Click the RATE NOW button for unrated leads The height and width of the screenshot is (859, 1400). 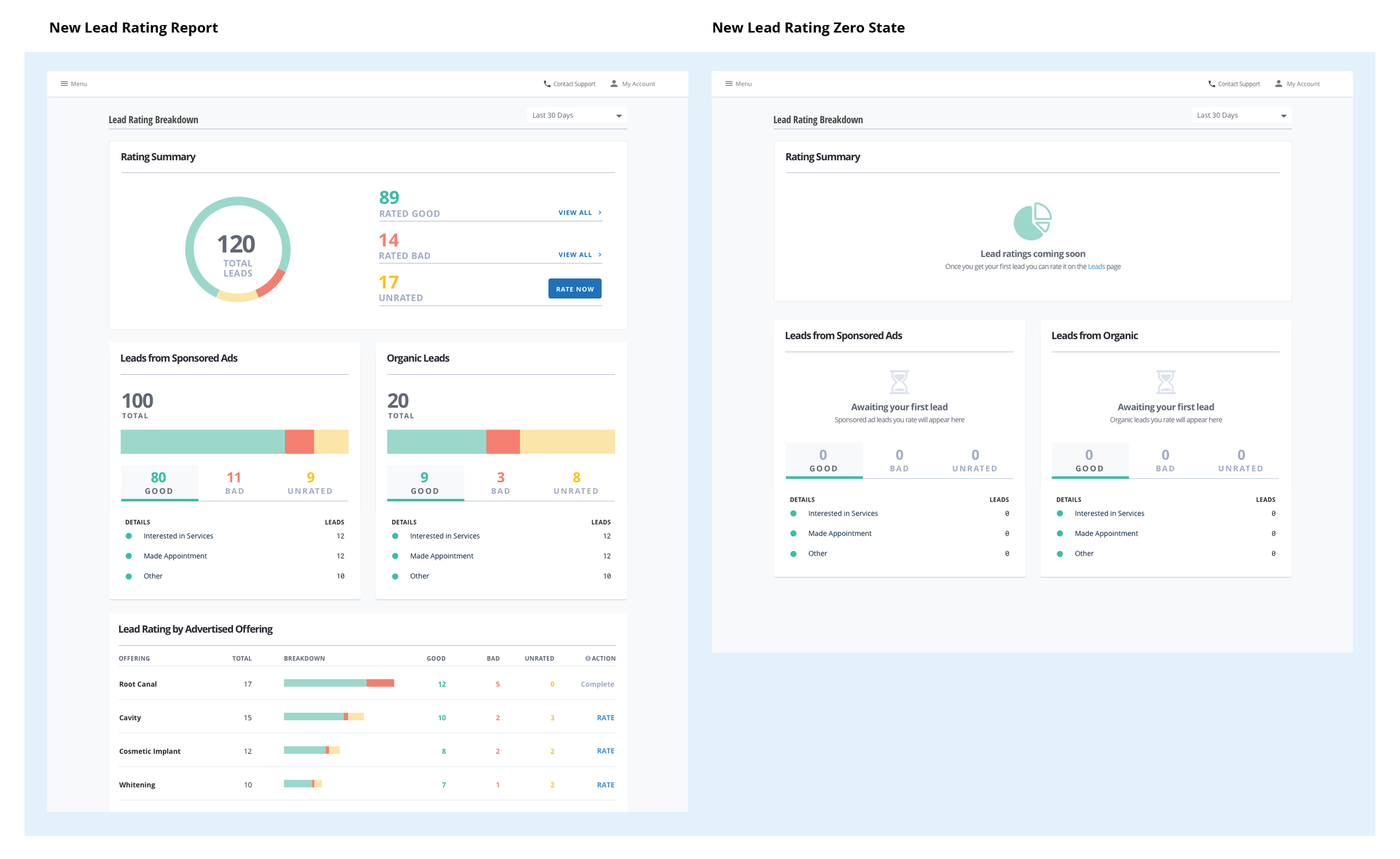(x=575, y=288)
